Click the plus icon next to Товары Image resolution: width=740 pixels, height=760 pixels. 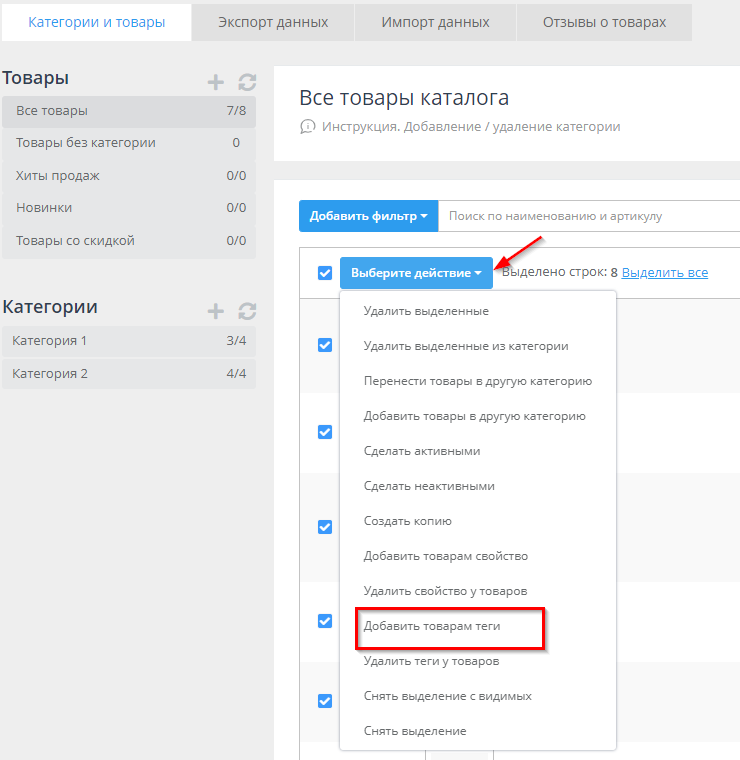click(x=215, y=82)
